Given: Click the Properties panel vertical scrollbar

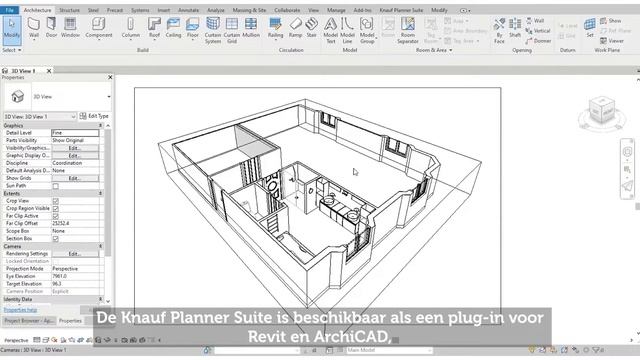Looking at the screenshot, I should (108, 192).
